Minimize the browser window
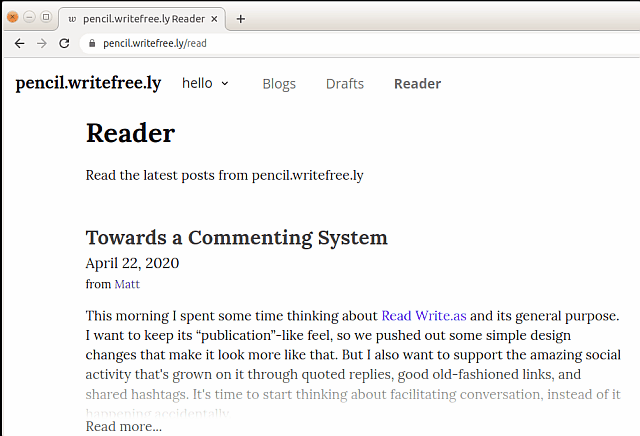Image resolution: width=640 pixels, height=436 pixels. click(x=29, y=17)
